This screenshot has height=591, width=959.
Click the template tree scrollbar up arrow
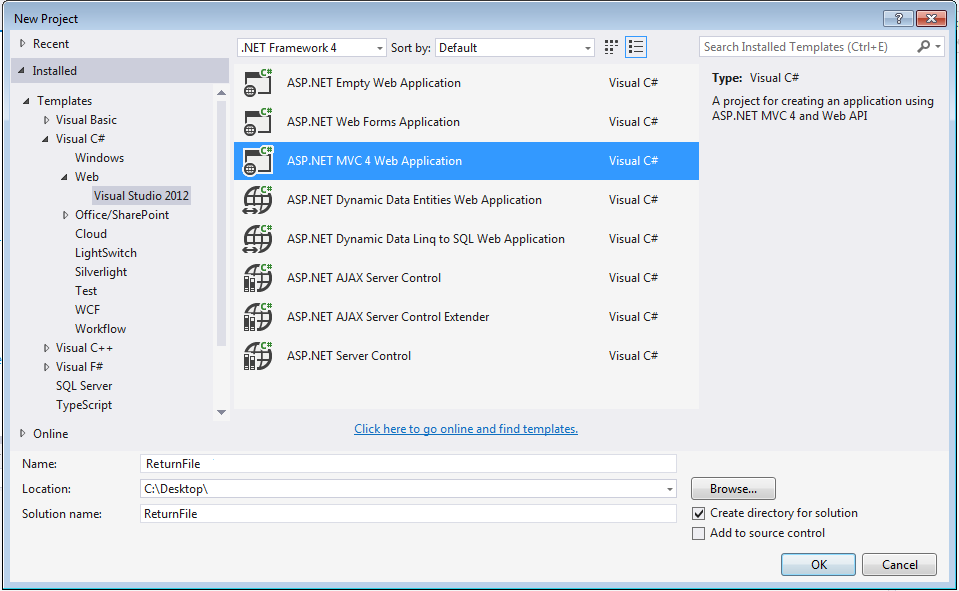(x=221, y=92)
